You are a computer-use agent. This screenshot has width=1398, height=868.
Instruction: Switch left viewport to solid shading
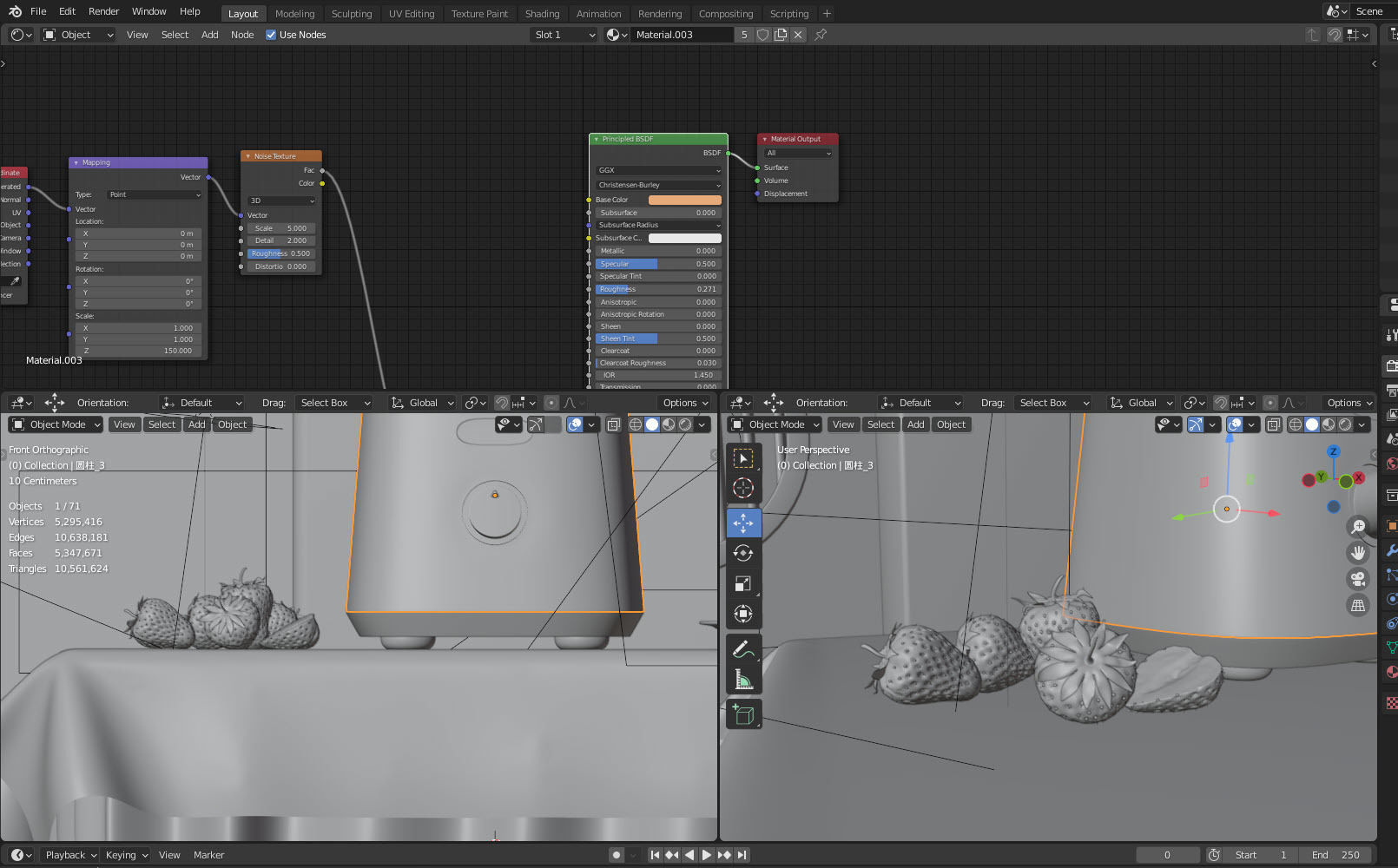[652, 424]
